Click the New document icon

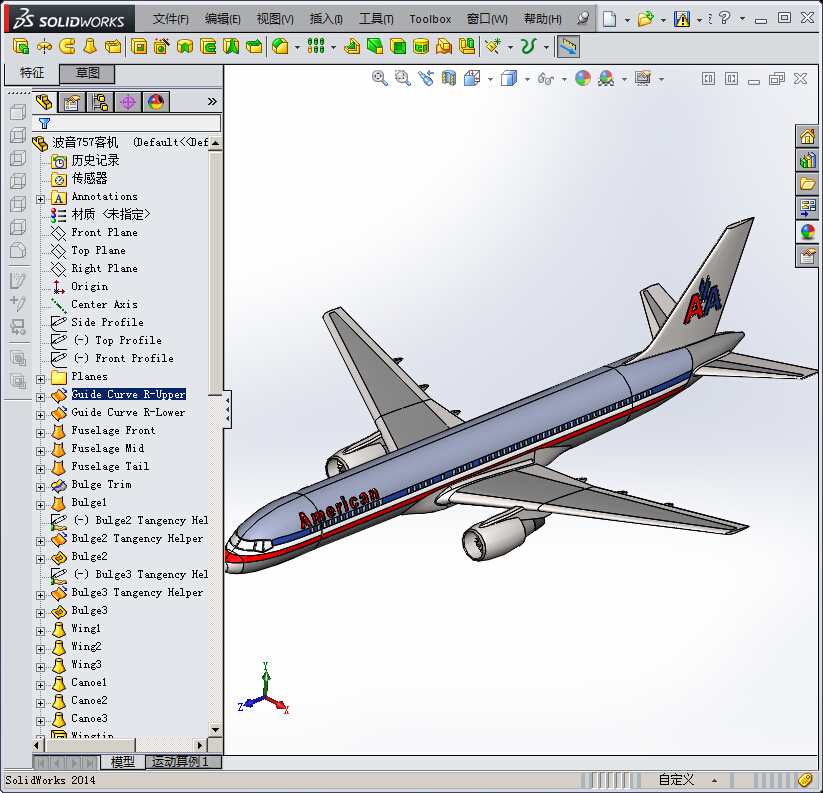coord(609,19)
